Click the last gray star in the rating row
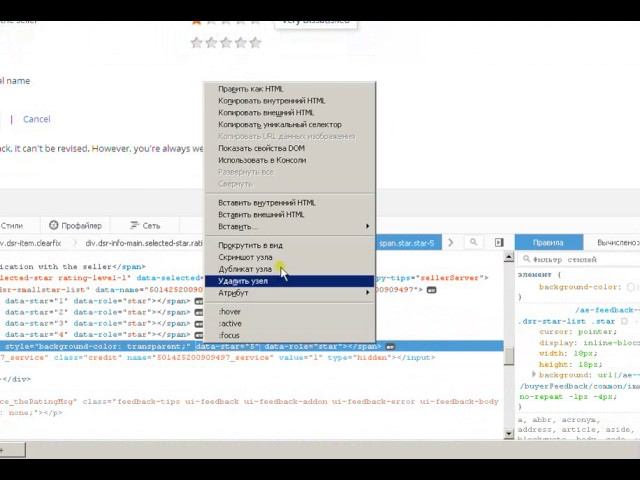 click(255, 42)
